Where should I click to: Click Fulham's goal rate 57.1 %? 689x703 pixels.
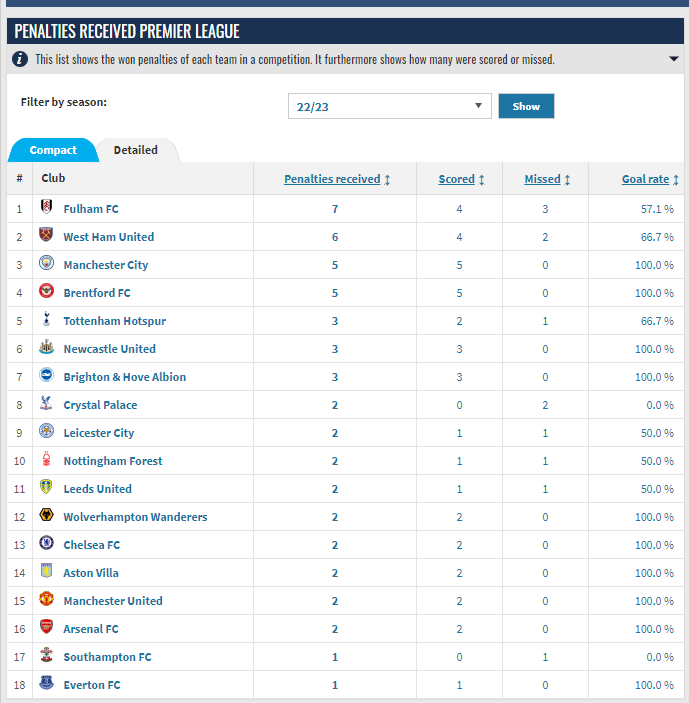[x=657, y=209]
